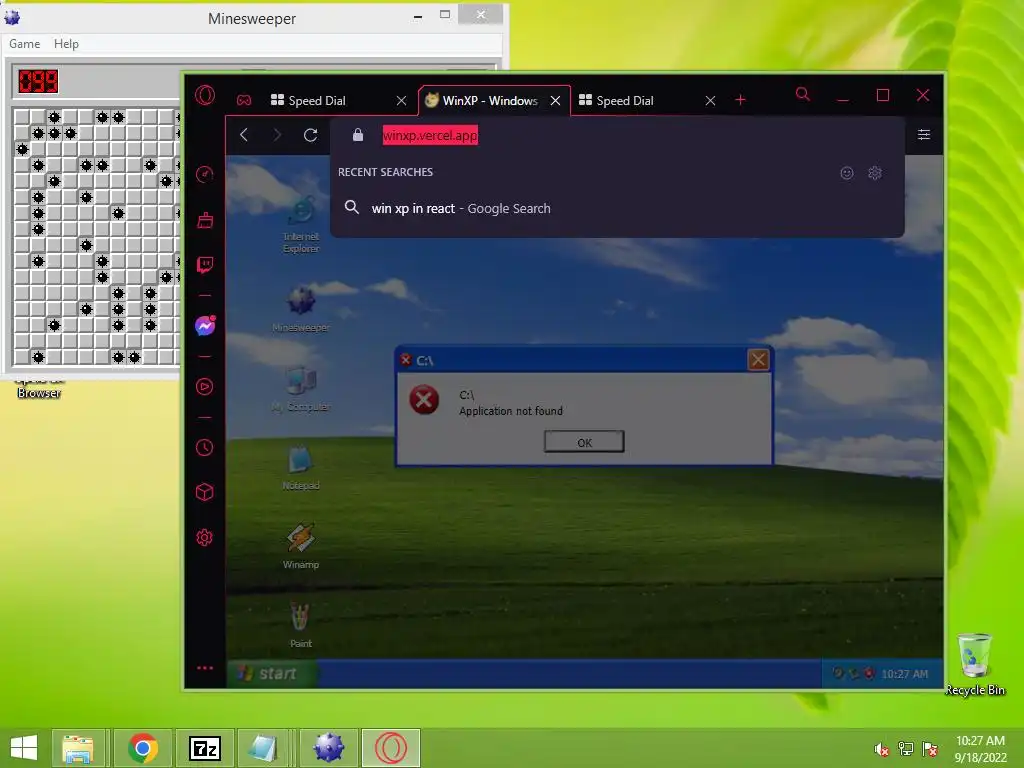Click Winamp icon on XP desktop

tap(301, 547)
